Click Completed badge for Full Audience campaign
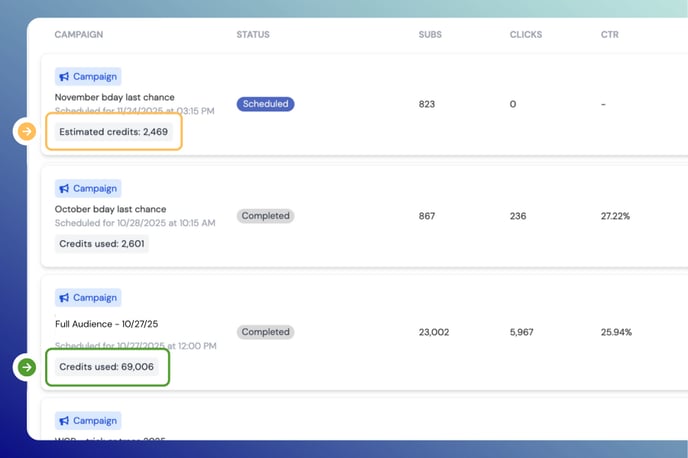688x458 pixels. 265,332
